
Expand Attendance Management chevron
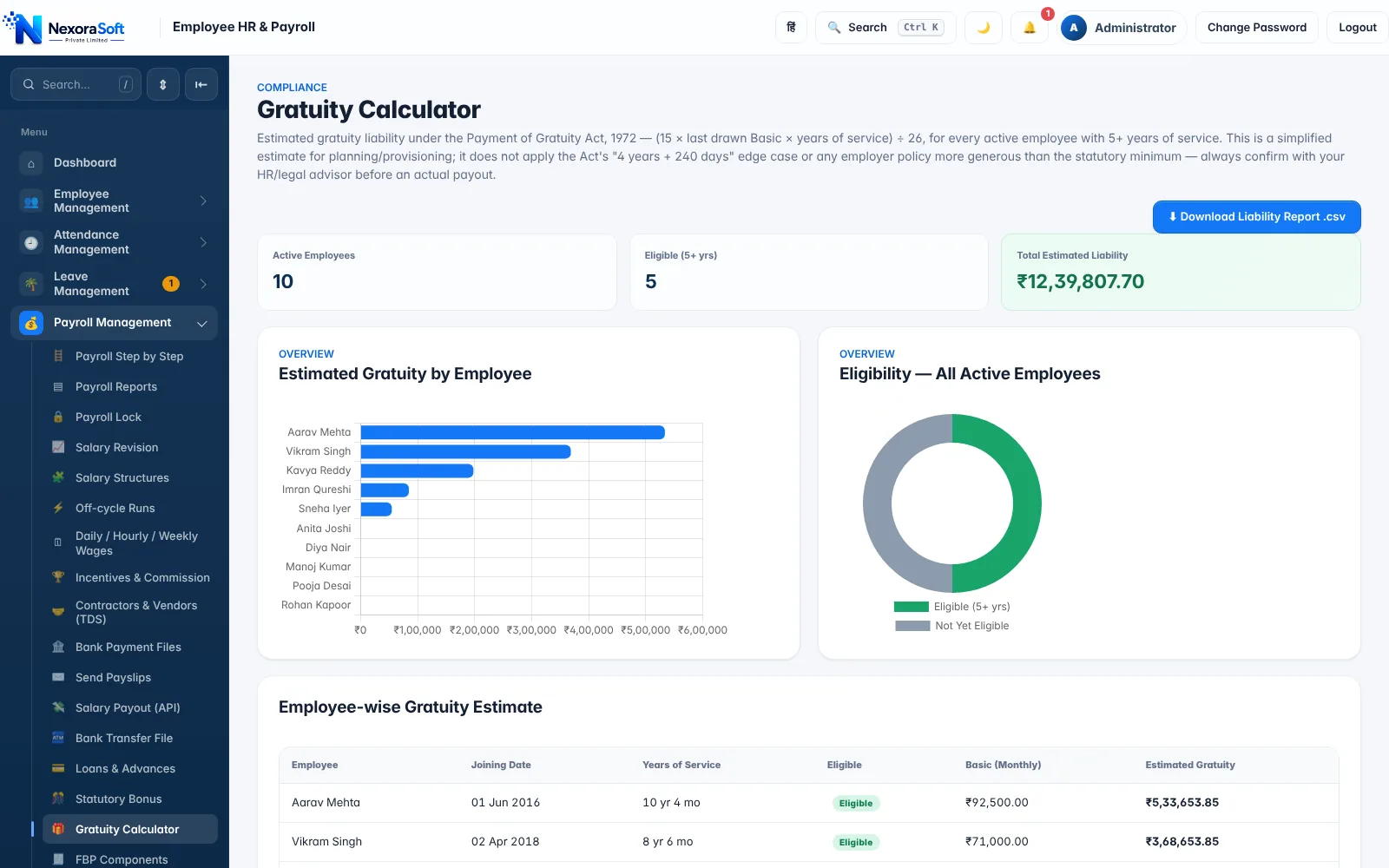203,243
